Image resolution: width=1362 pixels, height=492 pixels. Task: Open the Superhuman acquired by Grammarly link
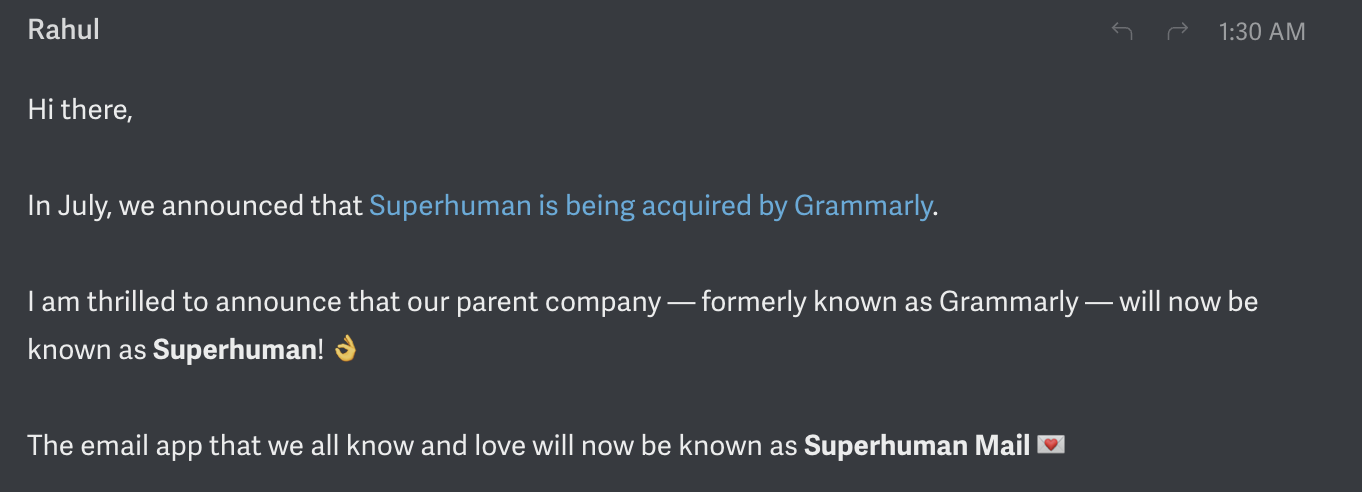(650, 206)
